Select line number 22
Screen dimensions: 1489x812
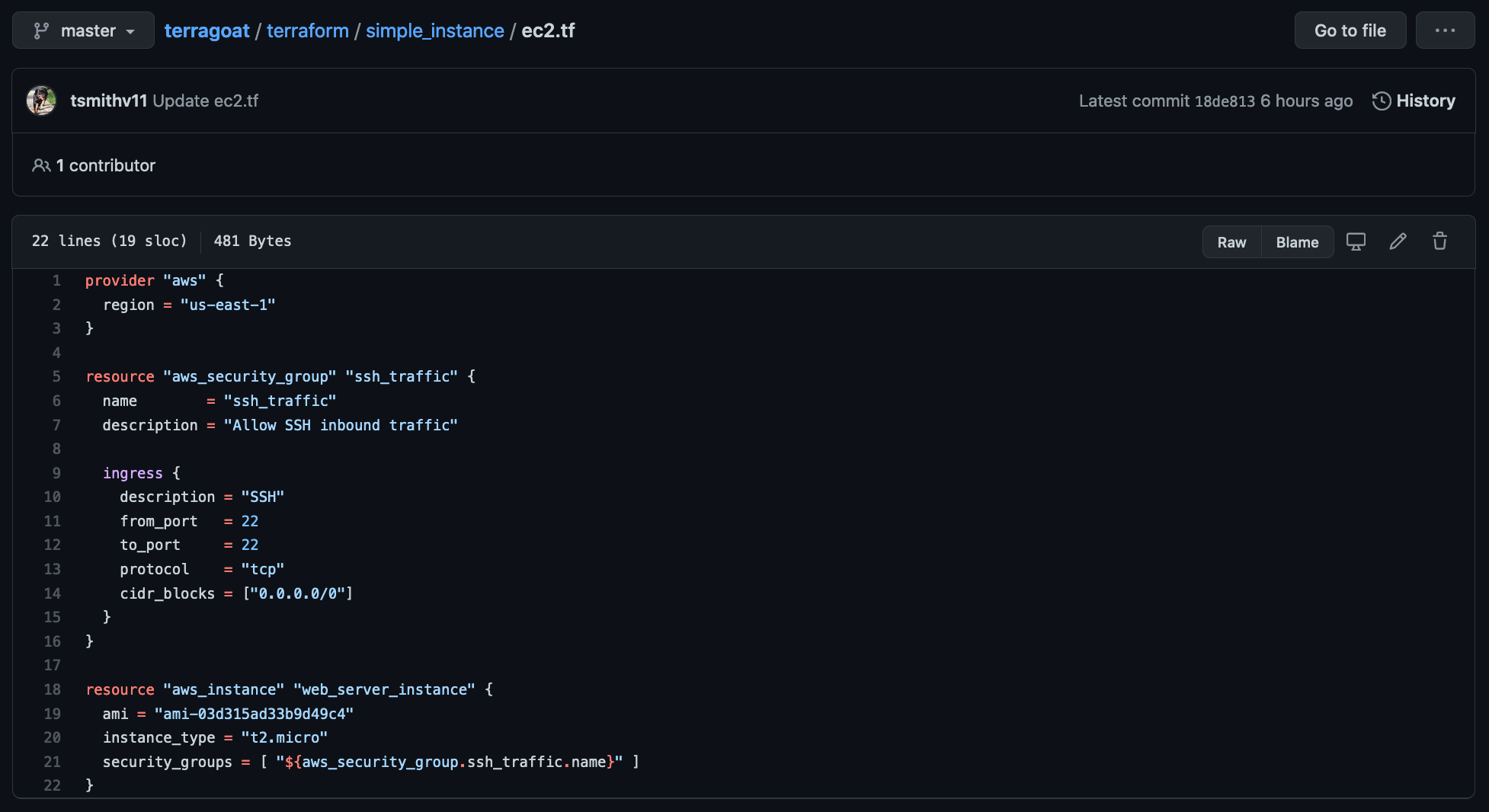pos(52,785)
